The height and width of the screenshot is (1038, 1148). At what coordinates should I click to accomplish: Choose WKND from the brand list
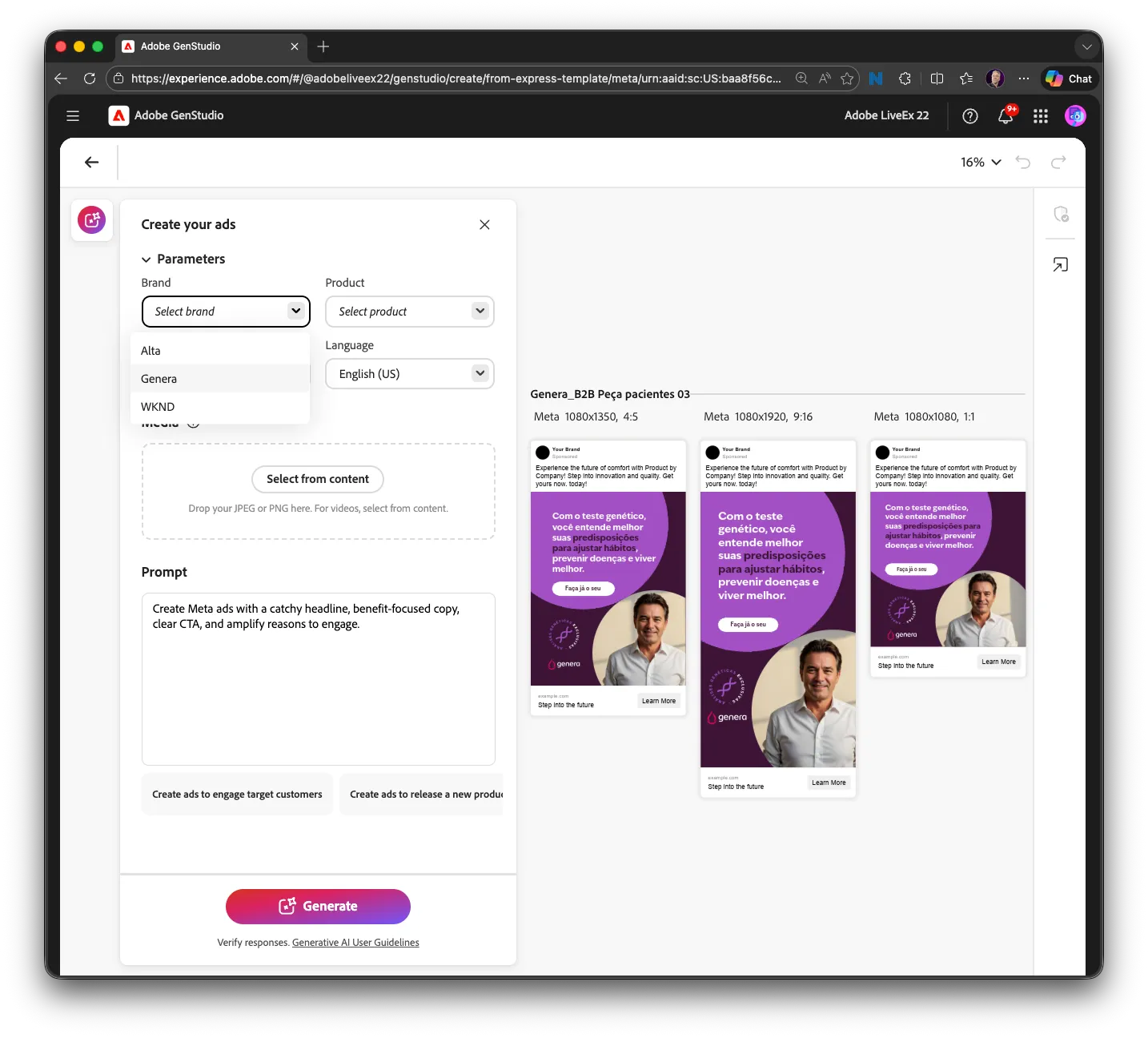pyautogui.click(x=220, y=407)
